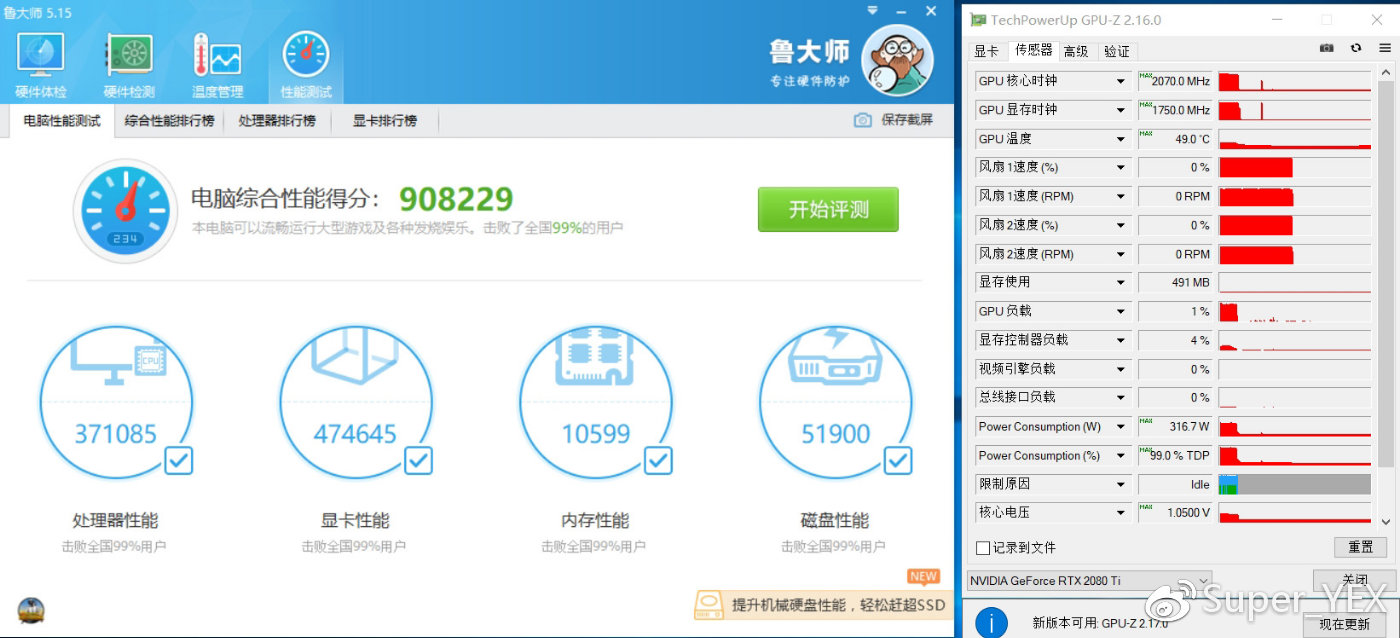Expand the GPU 温度 sensor dropdown
Viewport: 1400px width, 638px height.
point(1121,139)
